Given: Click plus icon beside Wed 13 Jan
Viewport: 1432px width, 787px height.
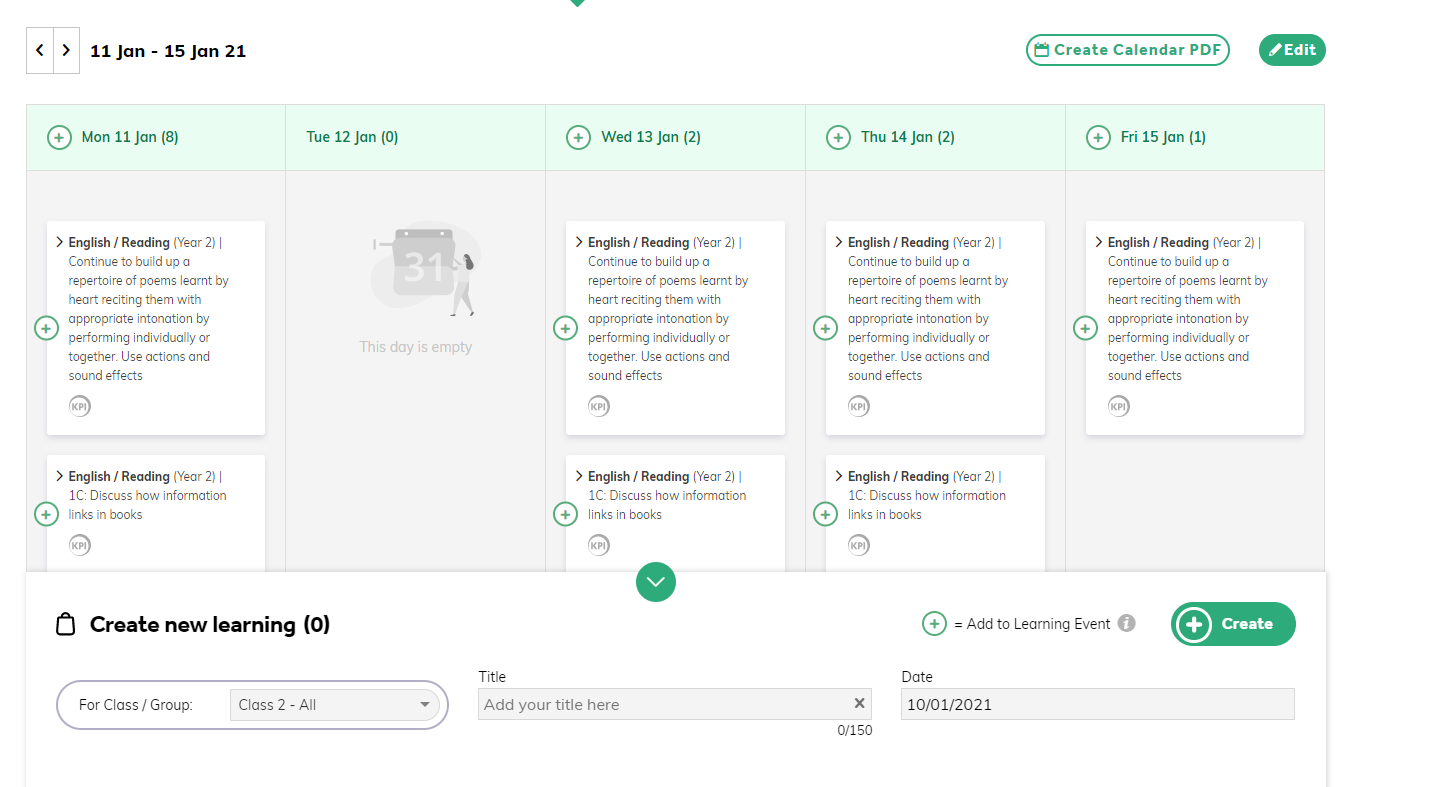Looking at the screenshot, I should (x=578, y=137).
